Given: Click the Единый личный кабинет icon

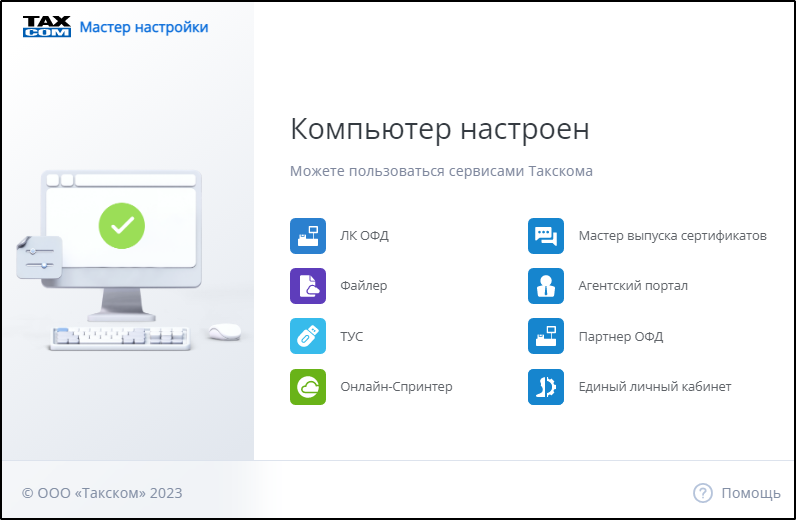Looking at the screenshot, I should tap(546, 387).
